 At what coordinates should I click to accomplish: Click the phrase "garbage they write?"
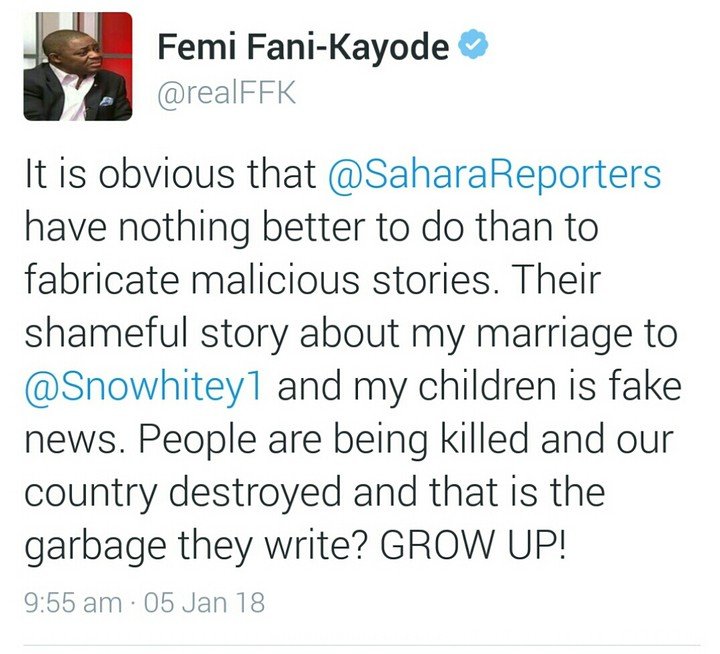tap(196, 547)
